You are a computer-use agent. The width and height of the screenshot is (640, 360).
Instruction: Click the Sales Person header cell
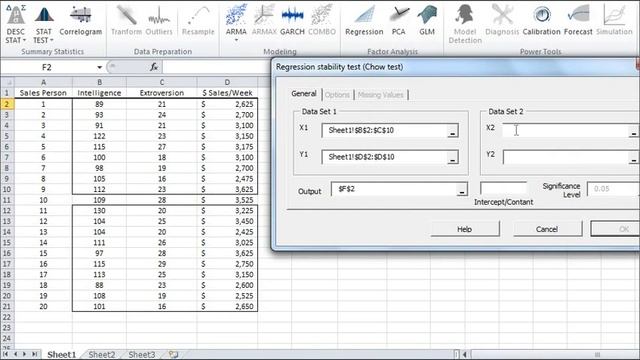43,93
